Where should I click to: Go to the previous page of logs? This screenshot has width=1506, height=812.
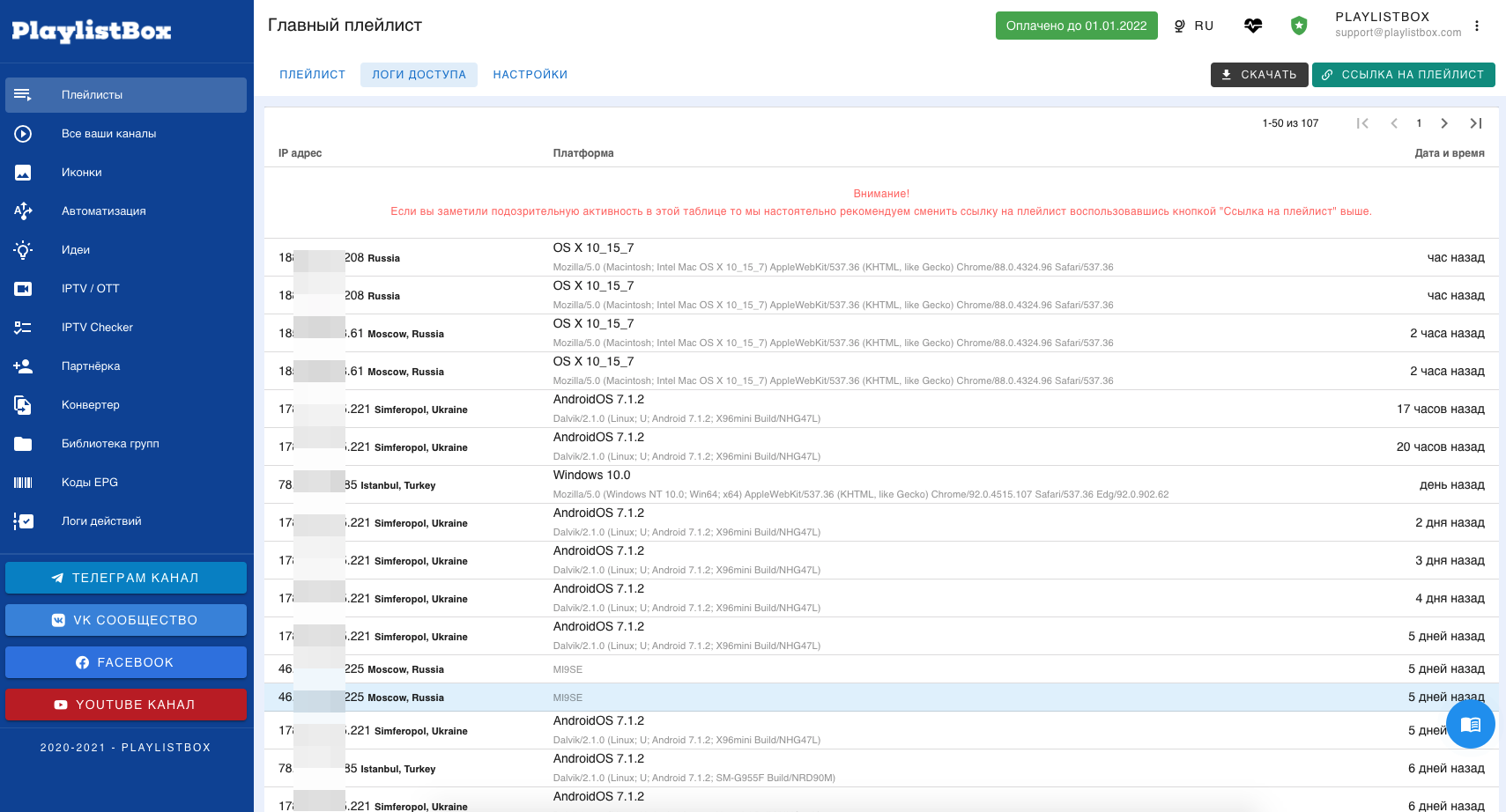pyautogui.click(x=1394, y=123)
